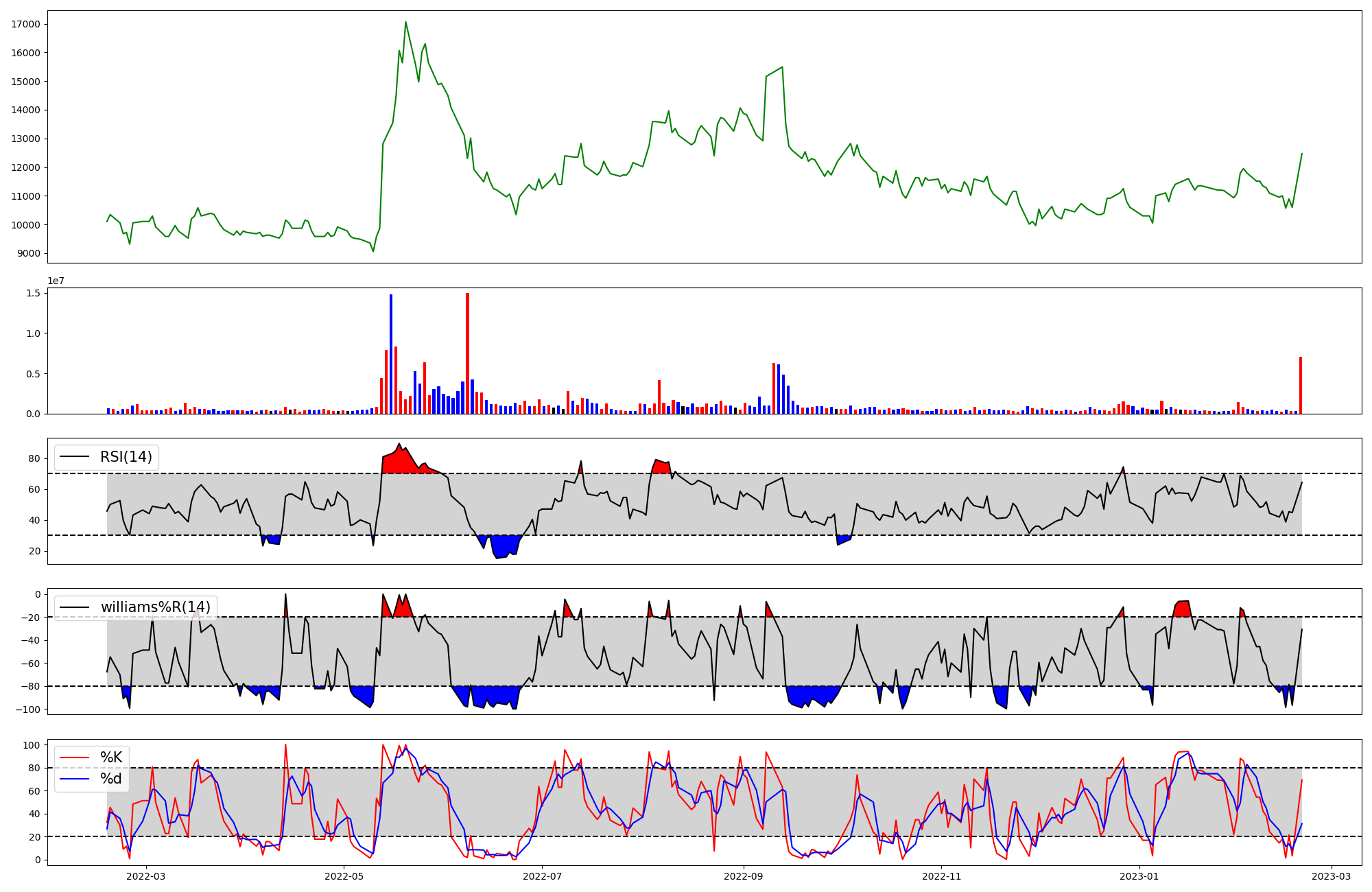This screenshot has height=892, width=1372.
Task: Click the 2023-01 date tick label
Action: [x=1139, y=876]
